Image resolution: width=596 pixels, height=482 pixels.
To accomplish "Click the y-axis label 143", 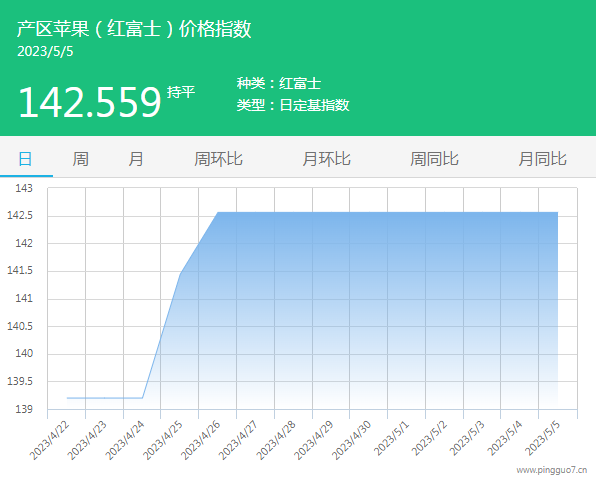I will point(24,188).
